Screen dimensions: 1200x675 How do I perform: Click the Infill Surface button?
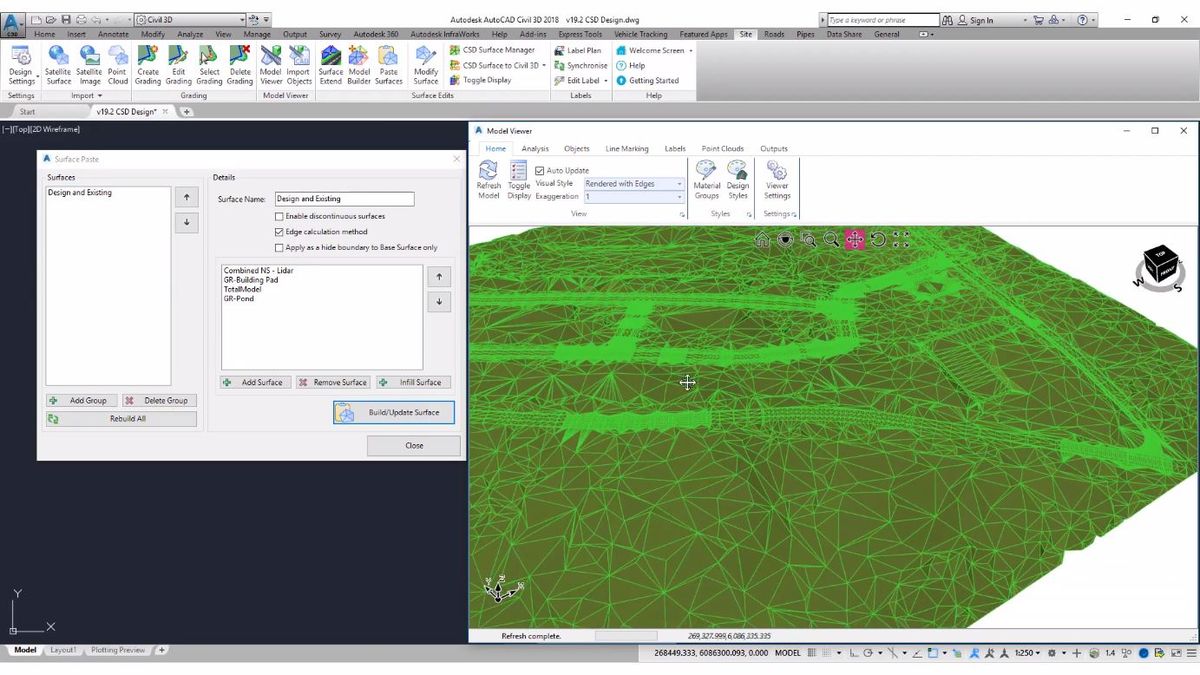coord(413,382)
